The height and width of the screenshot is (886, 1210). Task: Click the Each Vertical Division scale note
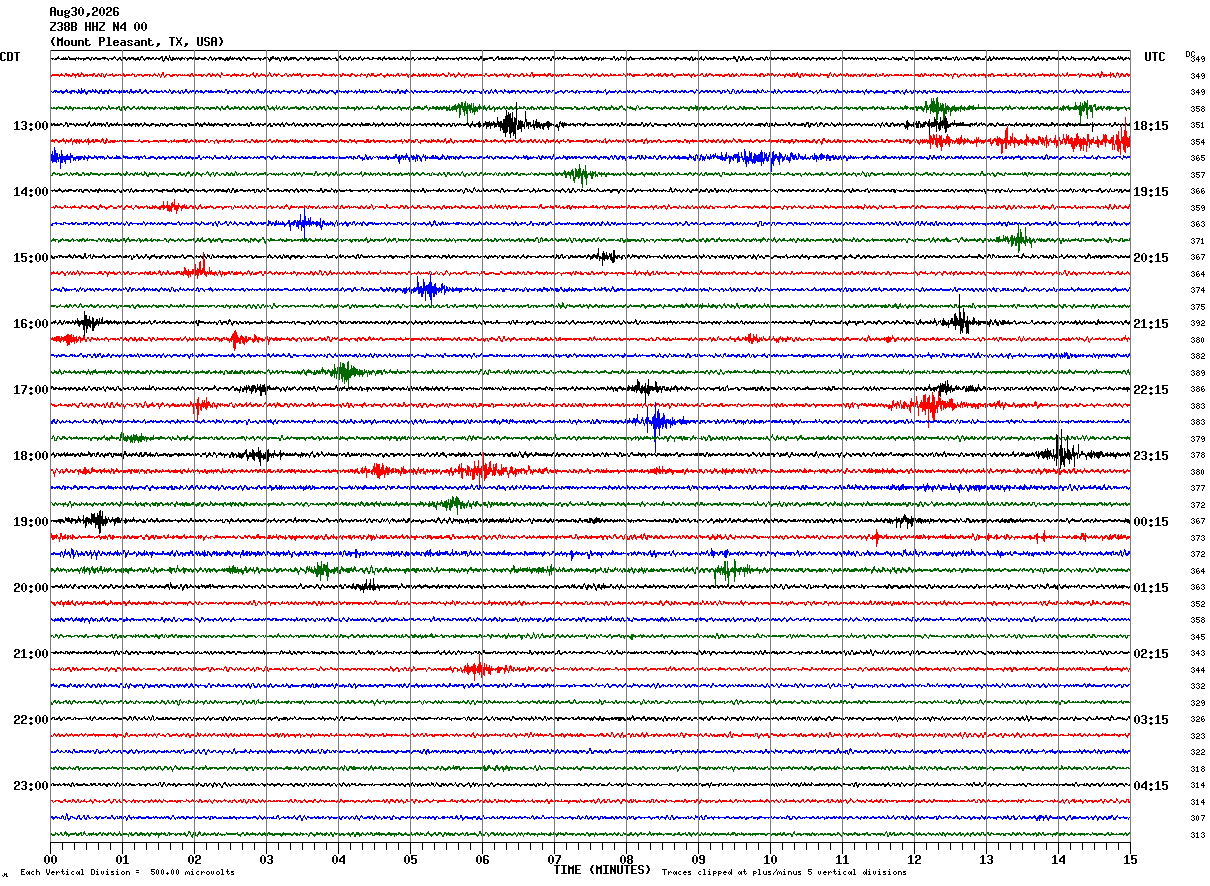click(x=127, y=872)
